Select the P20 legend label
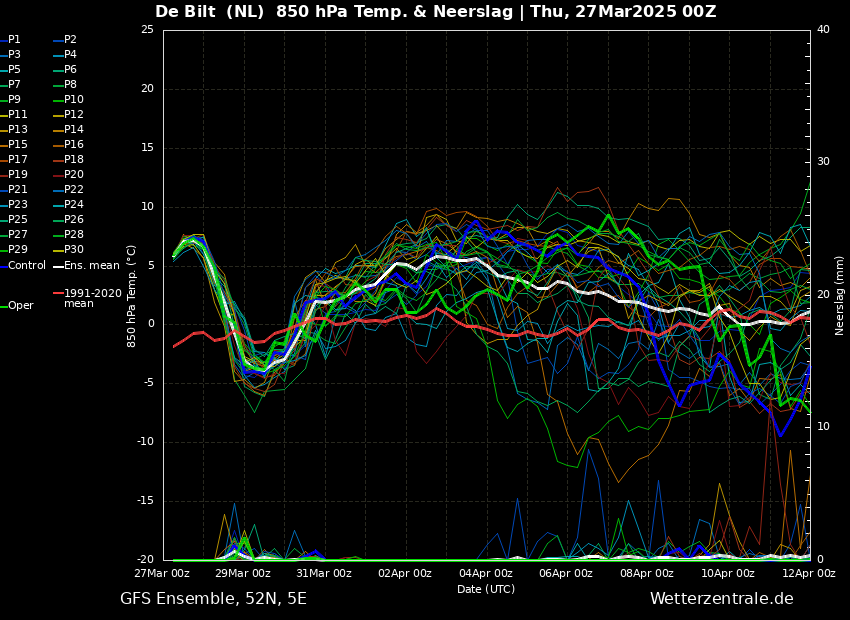Viewport: 850px width, 620px height. tap(74, 175)
